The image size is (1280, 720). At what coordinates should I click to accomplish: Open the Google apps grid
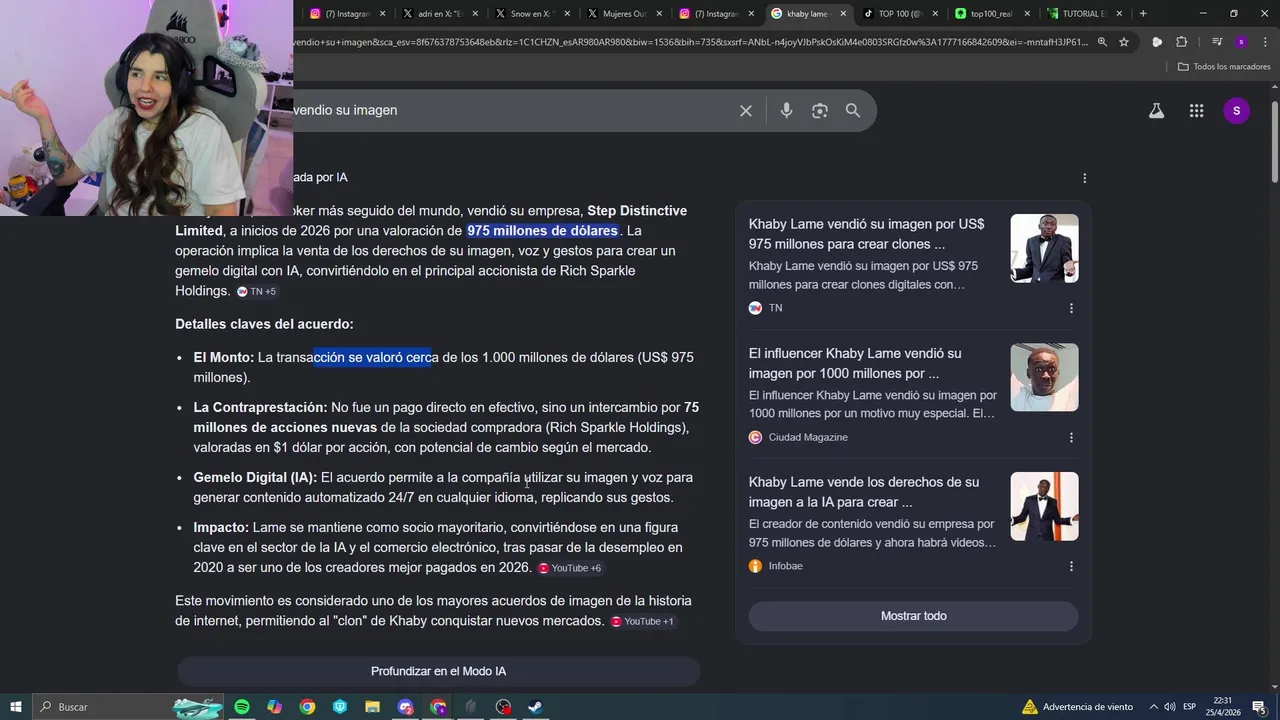coord(1196,111)
